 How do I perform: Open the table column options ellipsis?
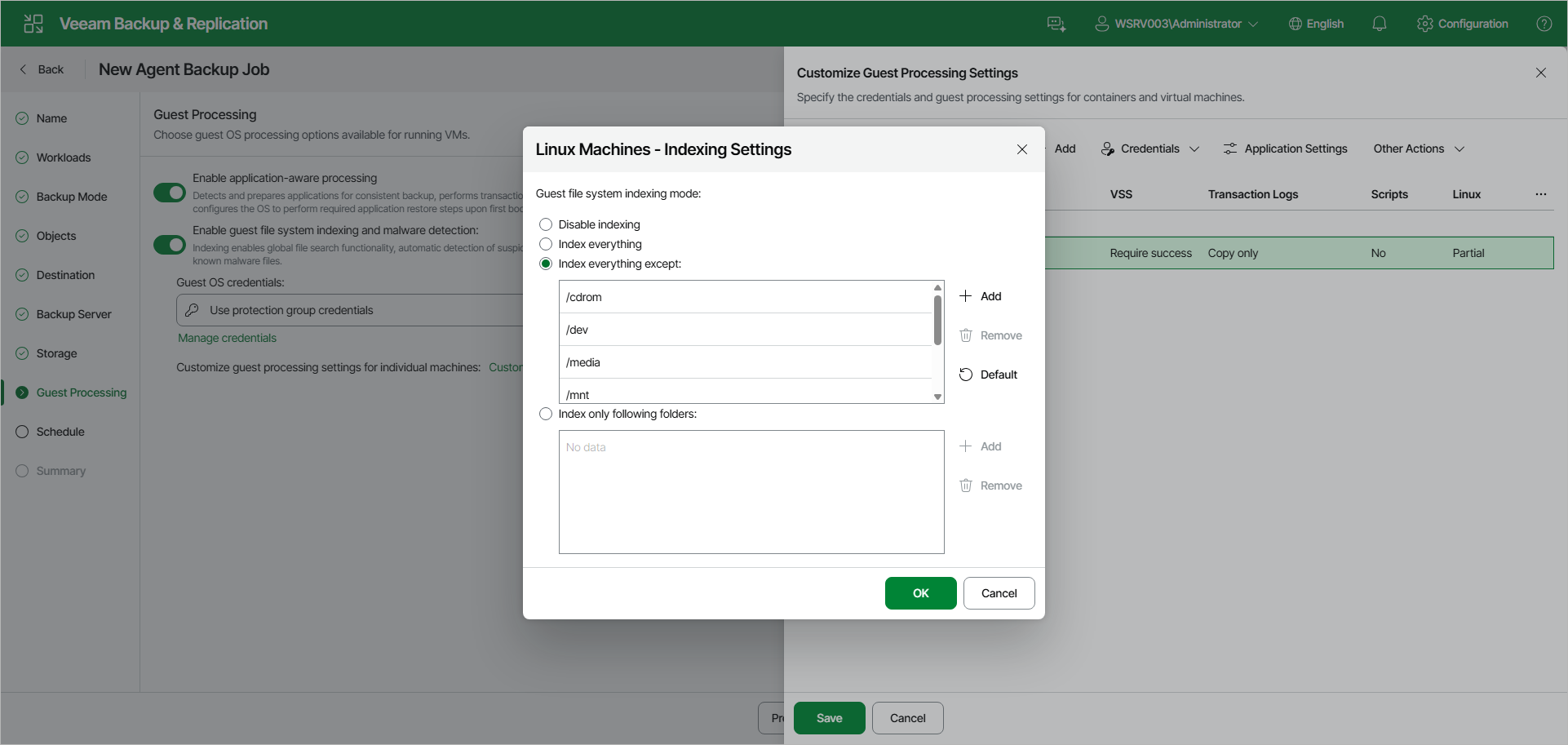pos(1541,194)
